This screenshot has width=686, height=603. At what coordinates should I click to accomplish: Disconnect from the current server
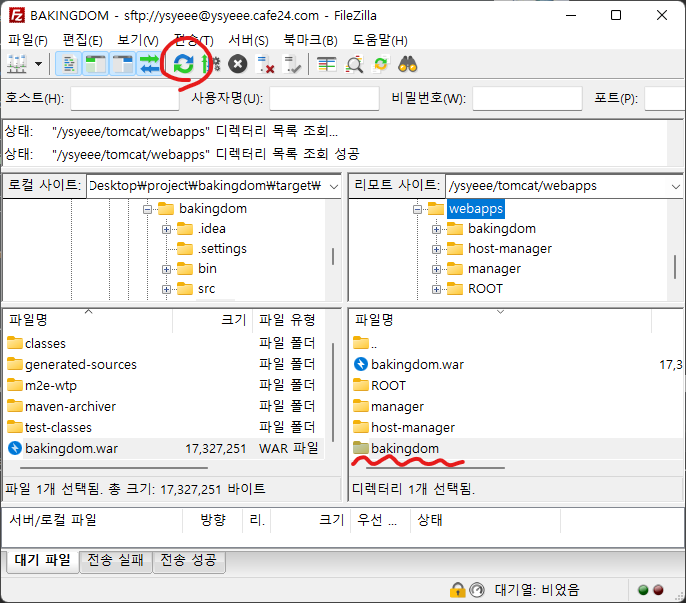[265, 64]
